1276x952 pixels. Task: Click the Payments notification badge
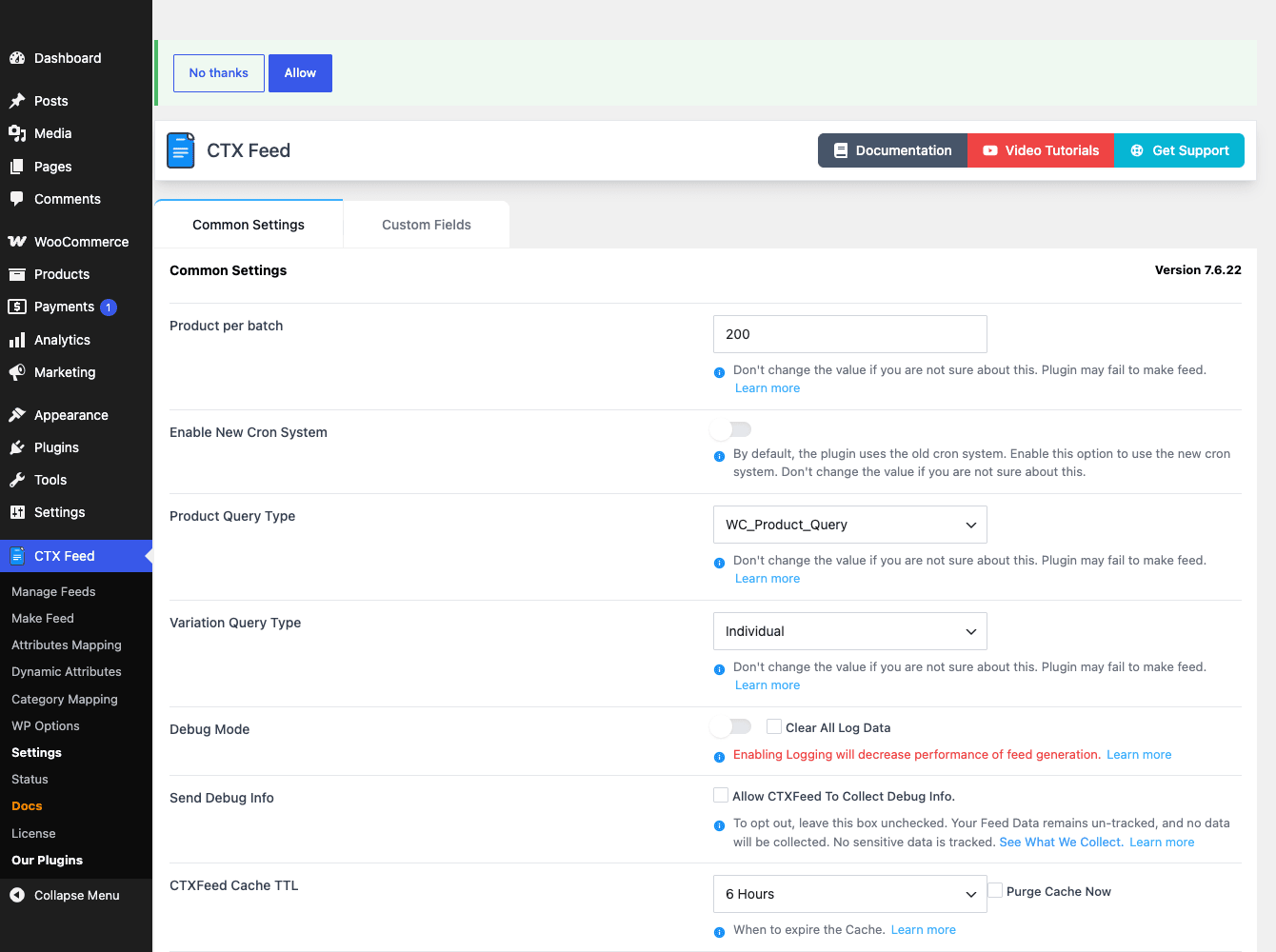tap(109, 307)
